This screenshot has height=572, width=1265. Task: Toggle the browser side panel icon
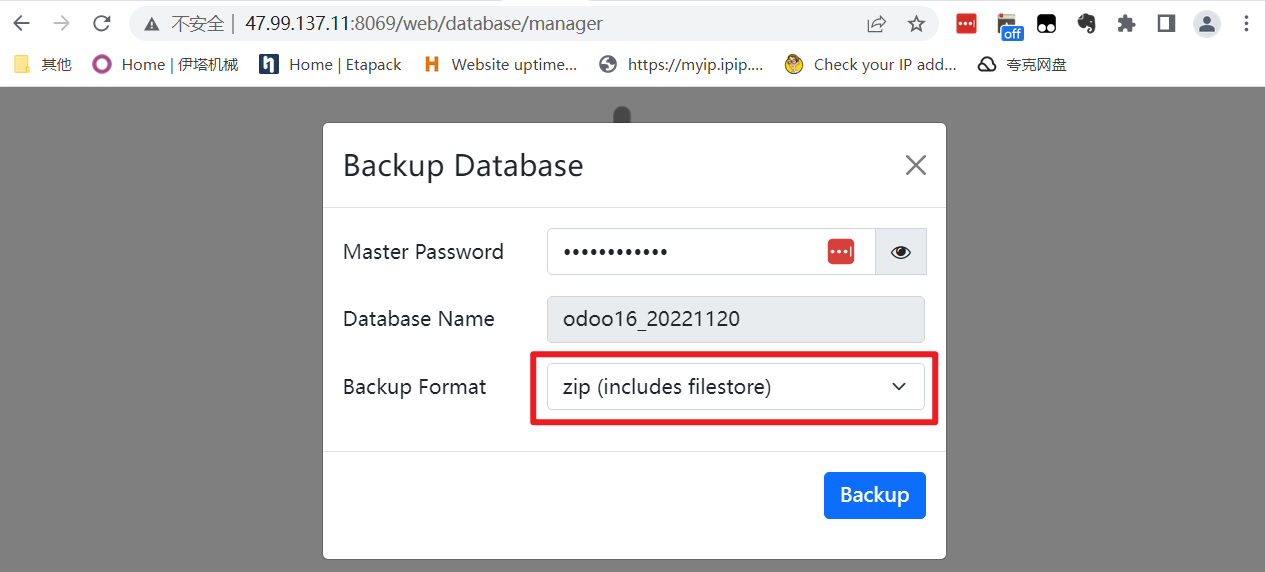pos(1166,23)
